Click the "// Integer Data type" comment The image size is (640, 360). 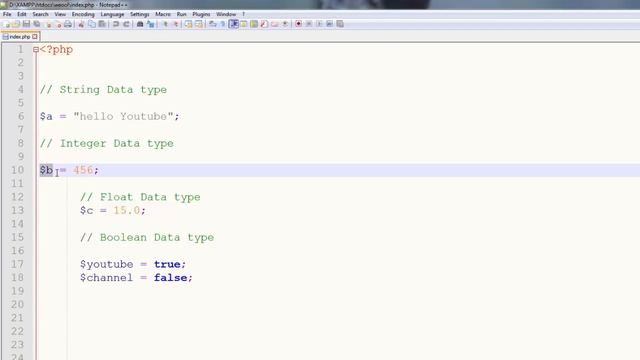(x=107, y=144)
